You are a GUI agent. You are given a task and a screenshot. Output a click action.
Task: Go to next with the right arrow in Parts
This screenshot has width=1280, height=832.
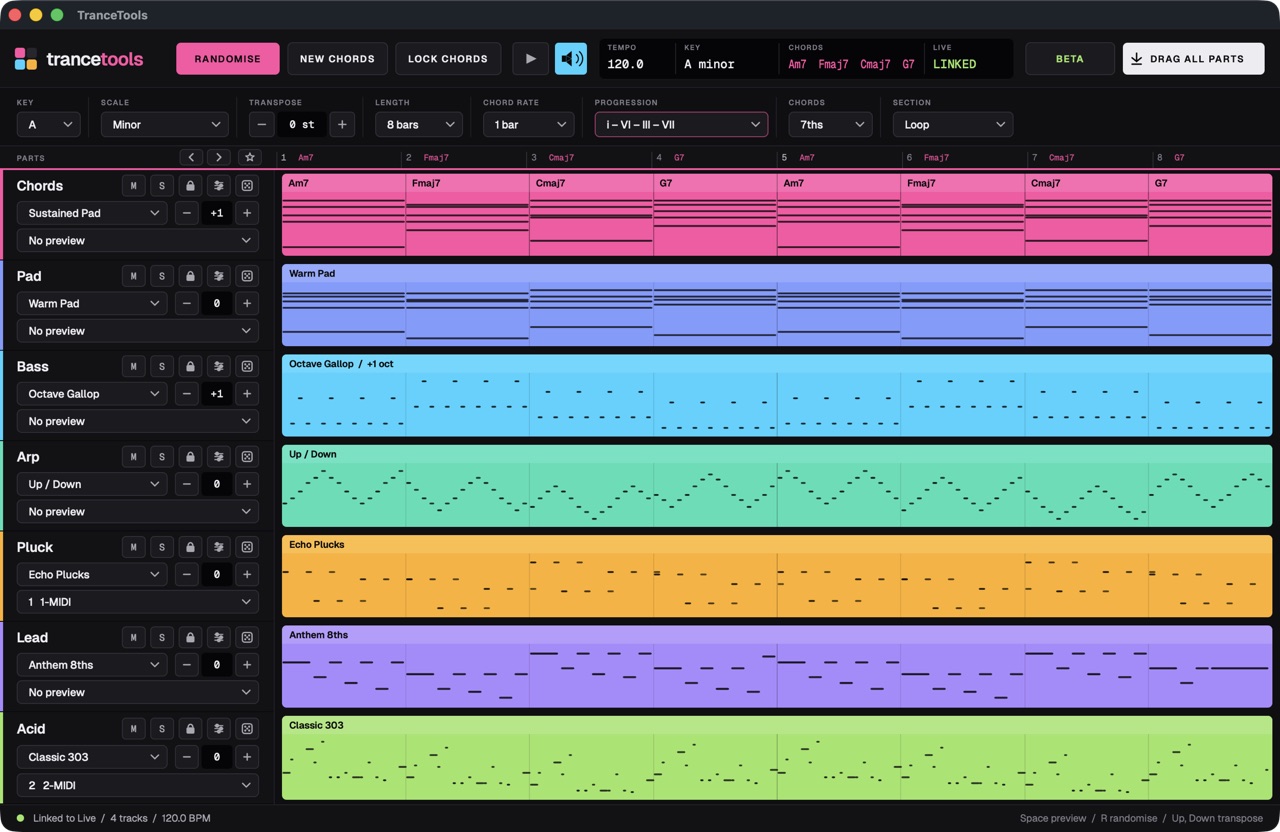click(219, 157)
